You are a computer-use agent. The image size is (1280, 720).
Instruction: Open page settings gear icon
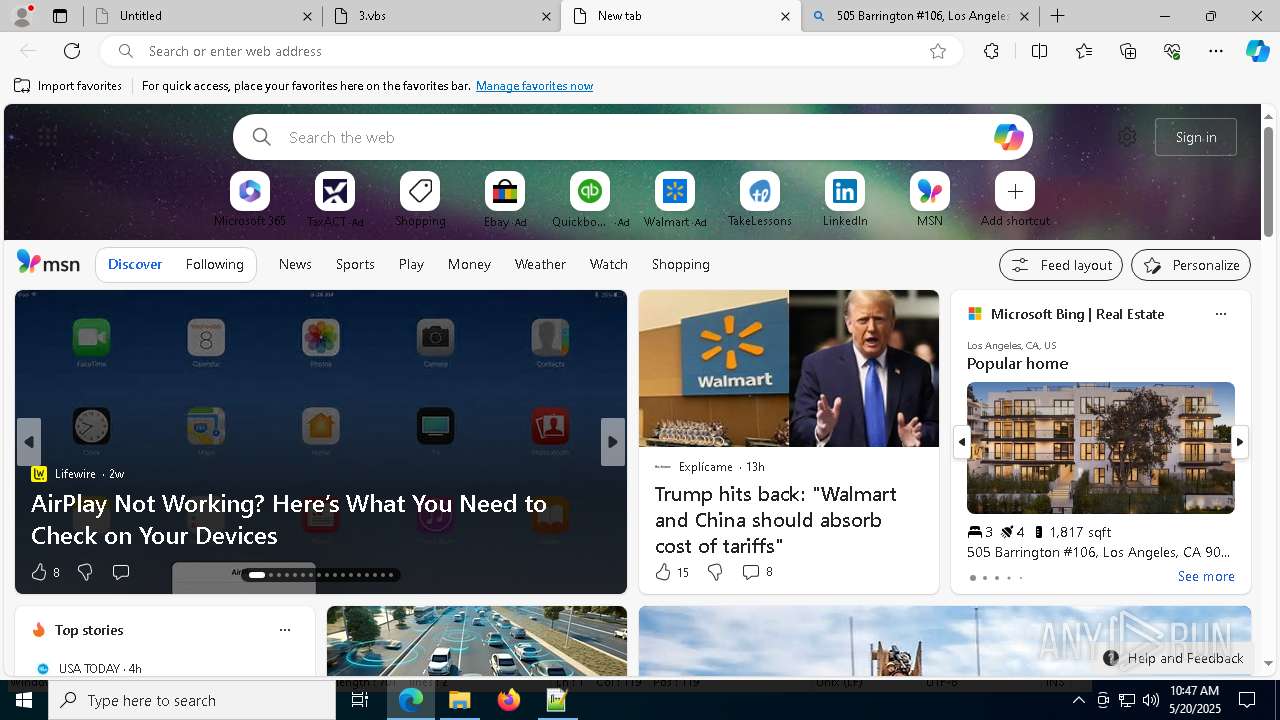(1127, 137)
